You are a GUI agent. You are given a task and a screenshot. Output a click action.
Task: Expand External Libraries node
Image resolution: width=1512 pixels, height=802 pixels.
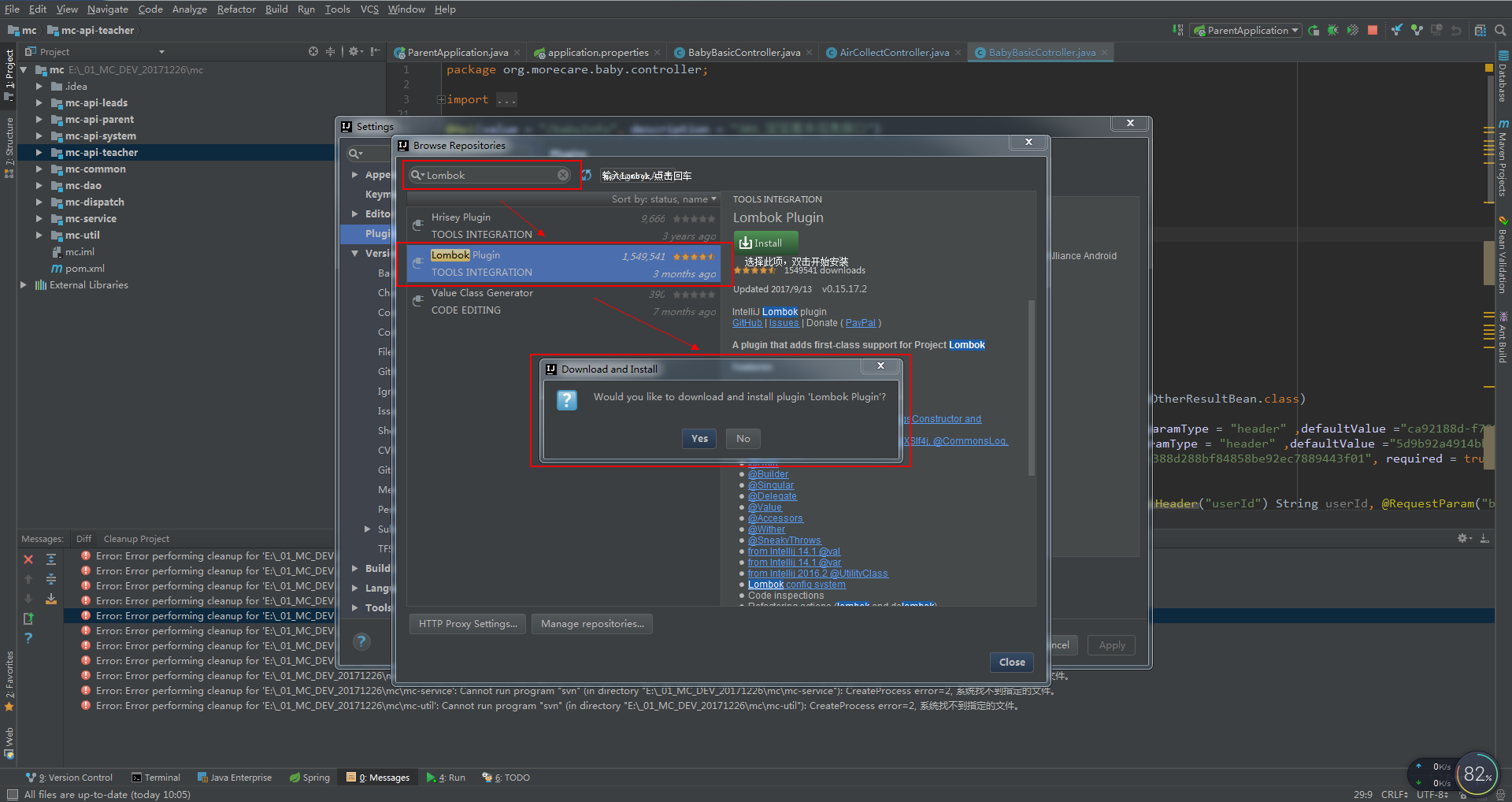[x=23, y=284]
